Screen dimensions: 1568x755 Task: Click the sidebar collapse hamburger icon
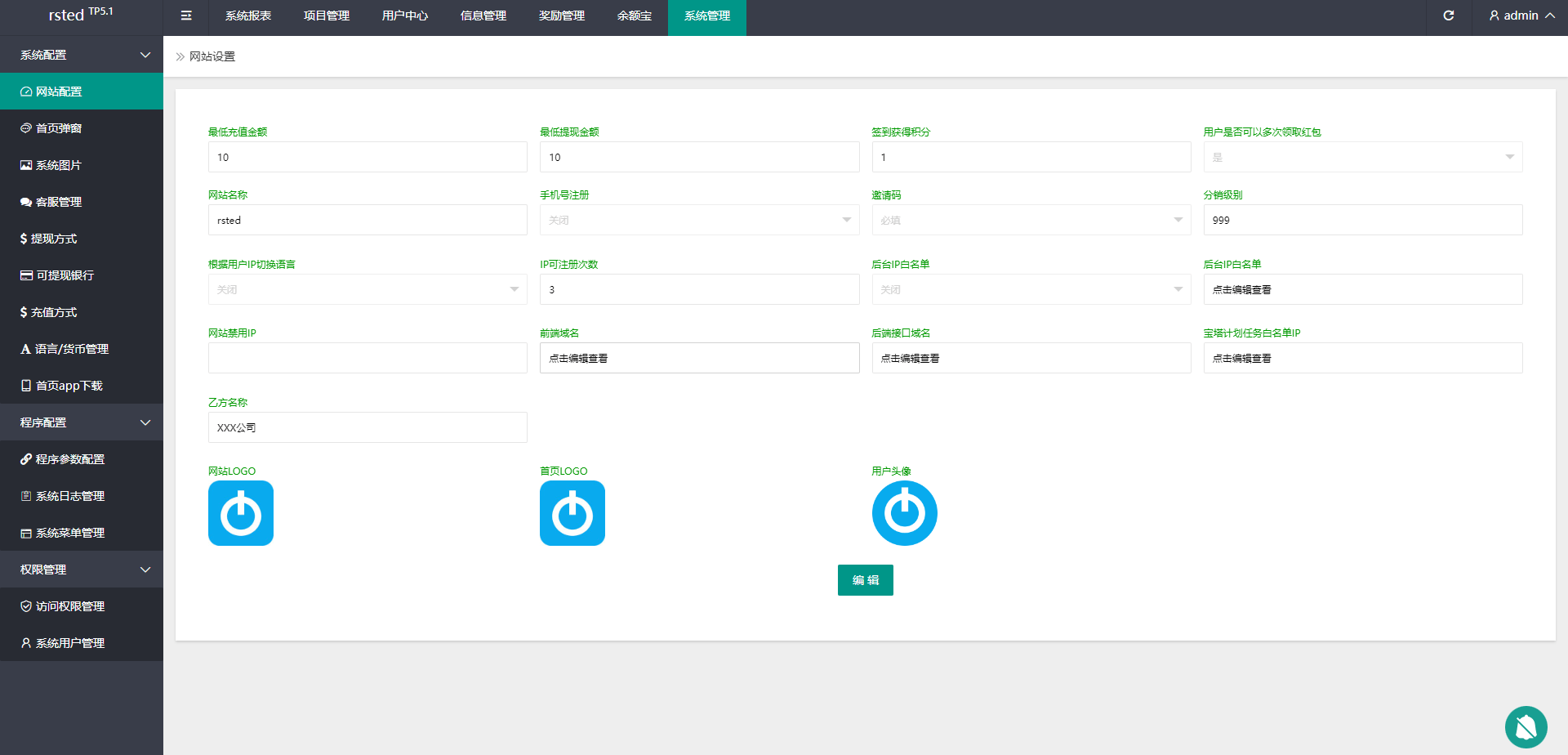[186, 16]
